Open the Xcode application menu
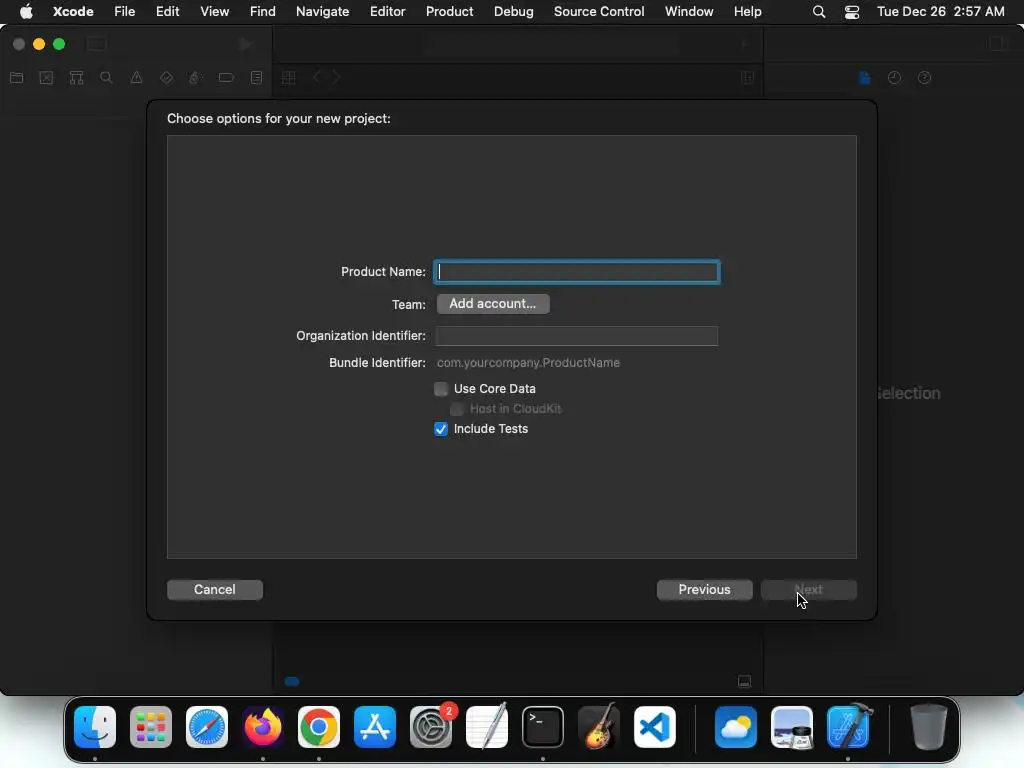1024x768 pixels. (x=73, y=12)
